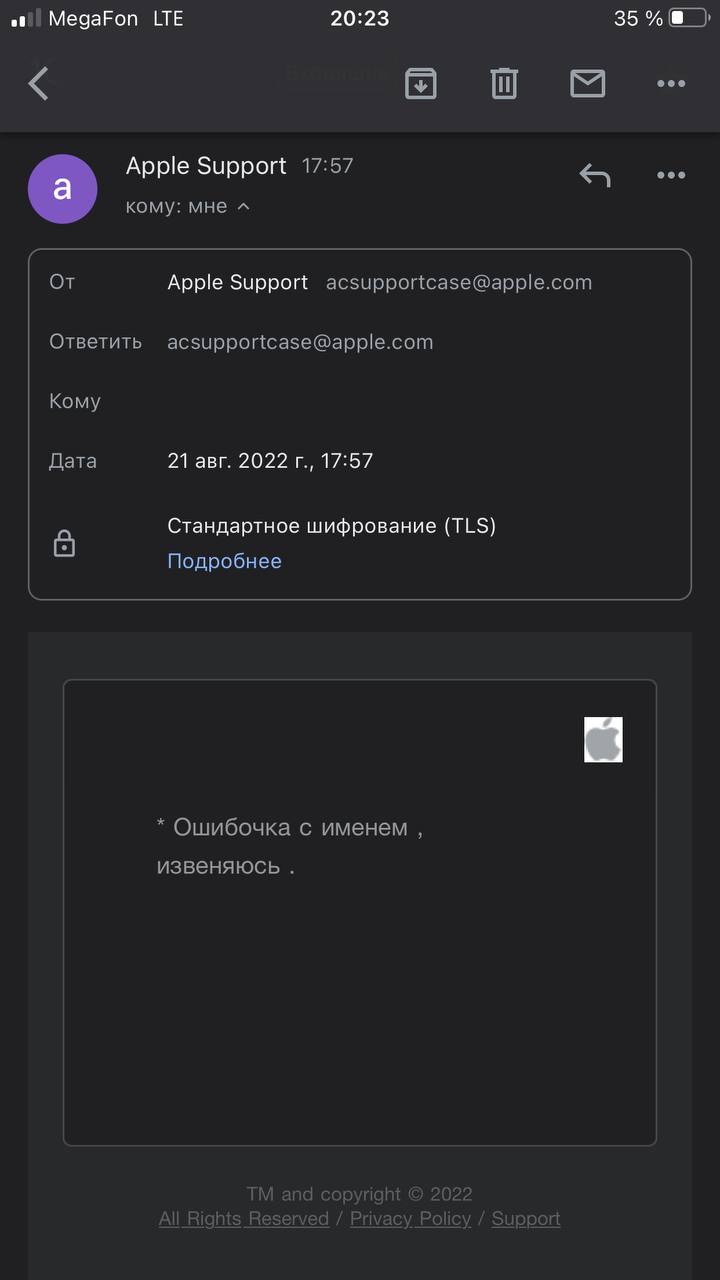Archive this email with the archive icon
This screenshot has height=1280, width=720.
tap(421, 84)
